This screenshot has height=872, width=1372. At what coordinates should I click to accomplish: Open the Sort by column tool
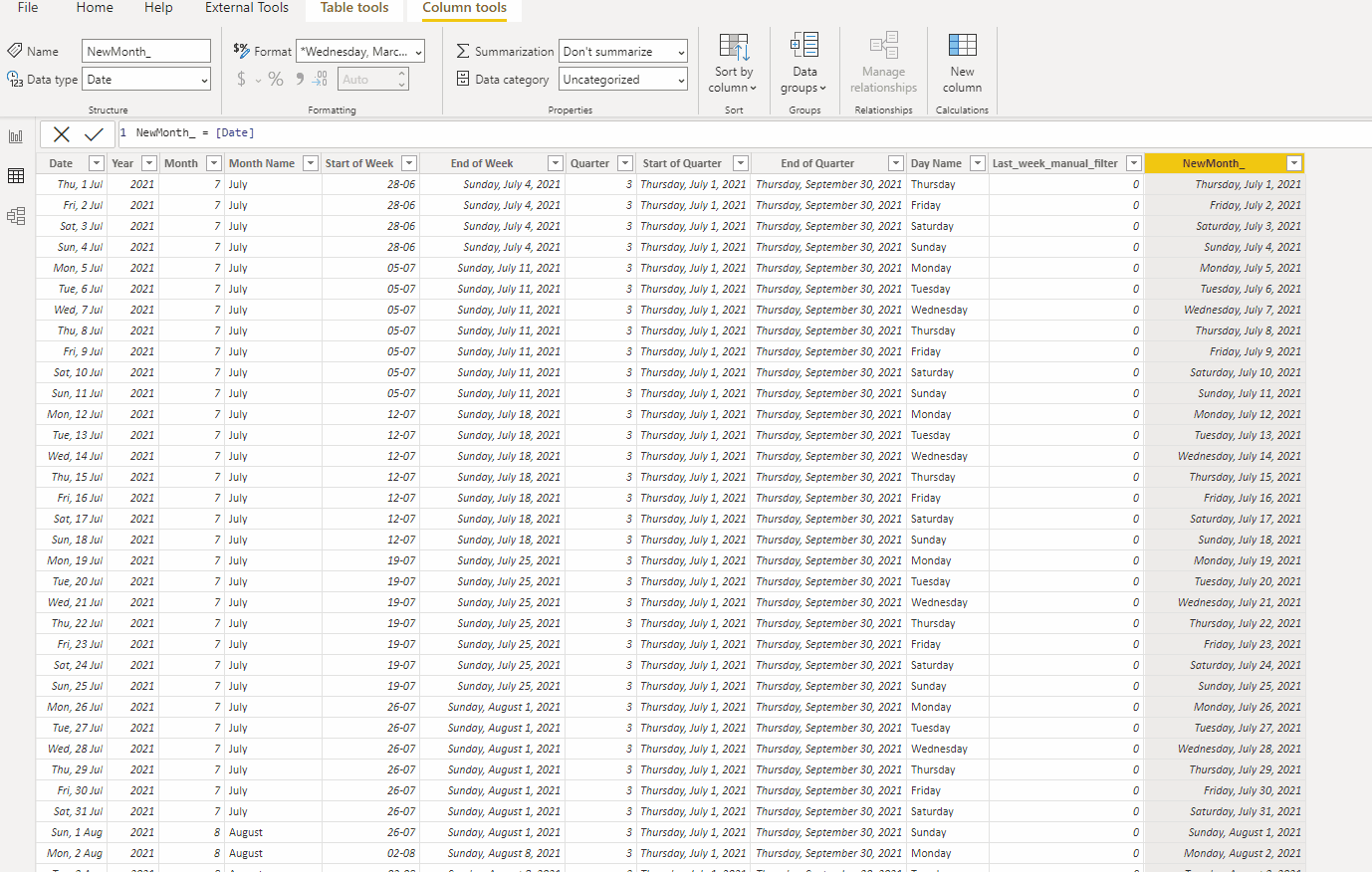point(734,63)
